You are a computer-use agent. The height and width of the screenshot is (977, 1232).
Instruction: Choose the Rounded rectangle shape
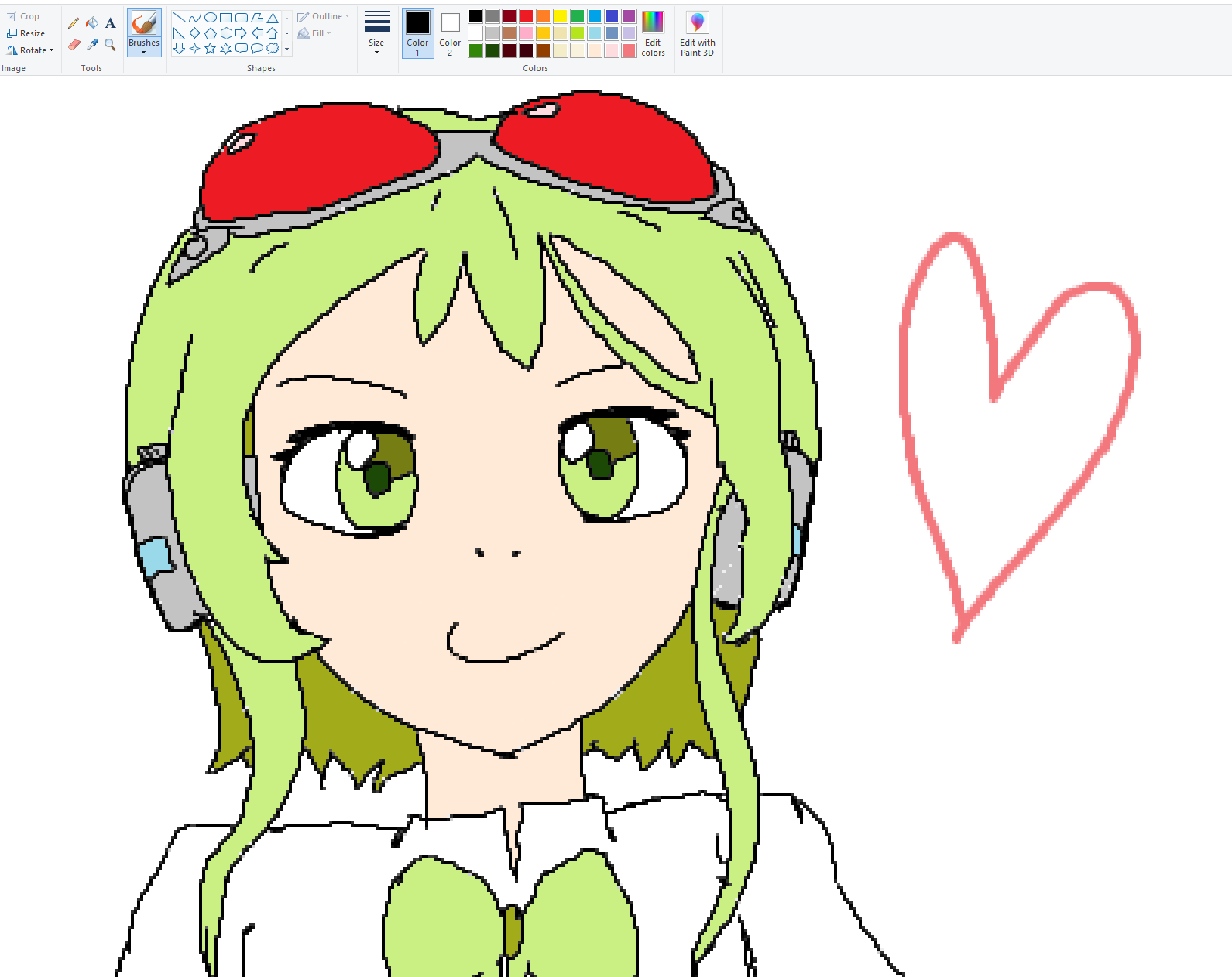coord(242,18)
